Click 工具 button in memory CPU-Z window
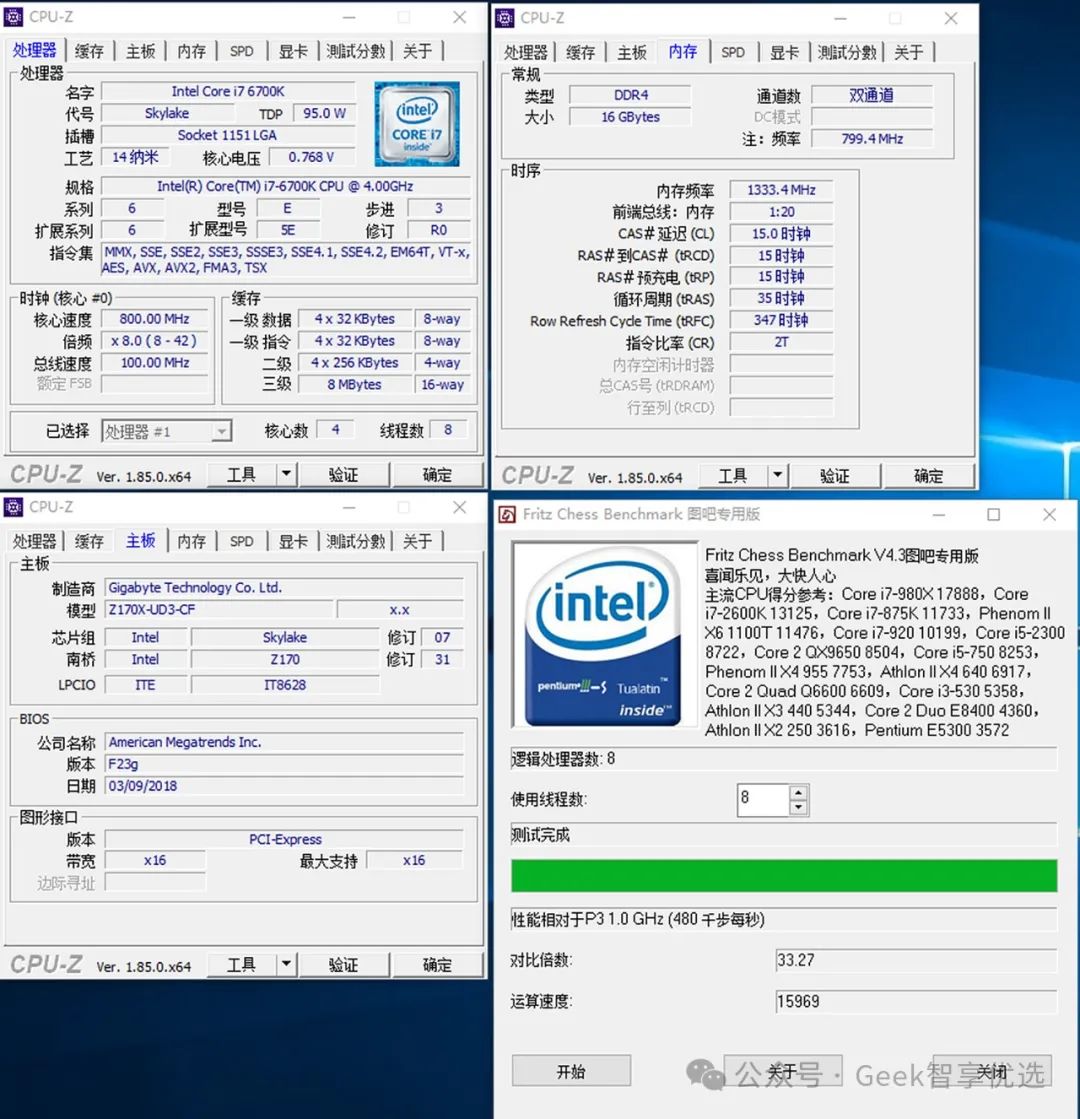Image resolution: width=1080 pixels, height=1119 pixels. pos(732,476)
